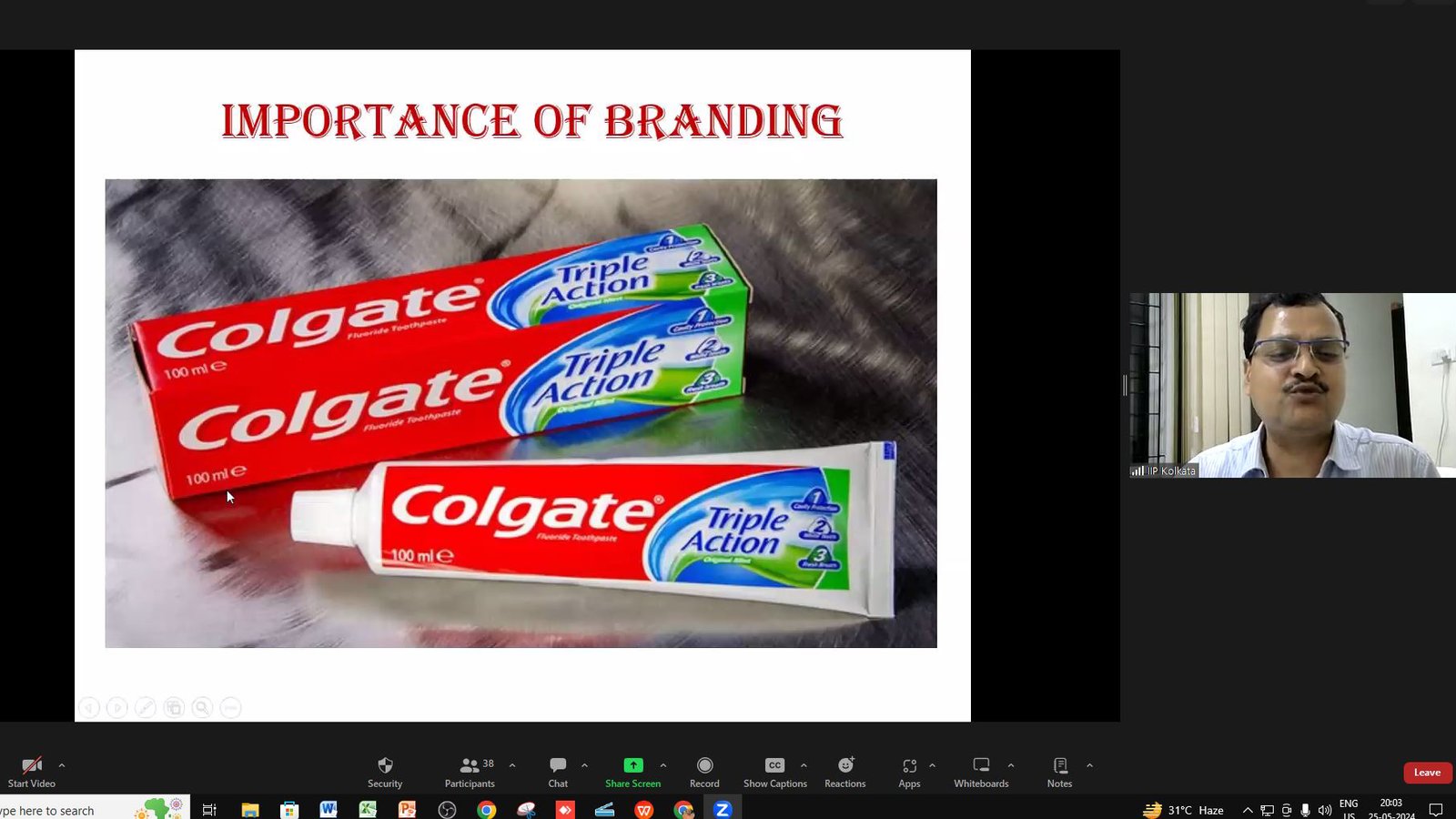Open the 31°C Haze weather widget
Screen dimensions: 1456x819
(x=1184, y=810)
